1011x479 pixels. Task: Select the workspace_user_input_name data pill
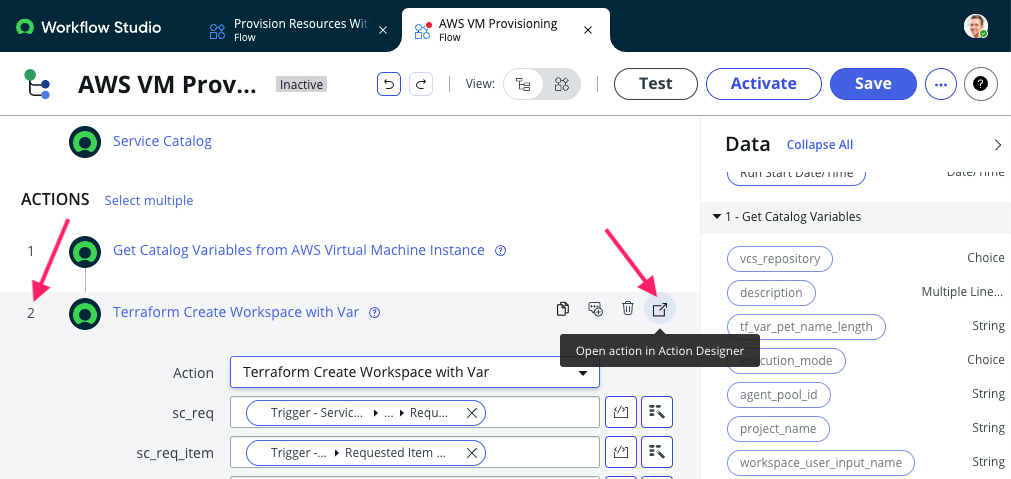821,463
